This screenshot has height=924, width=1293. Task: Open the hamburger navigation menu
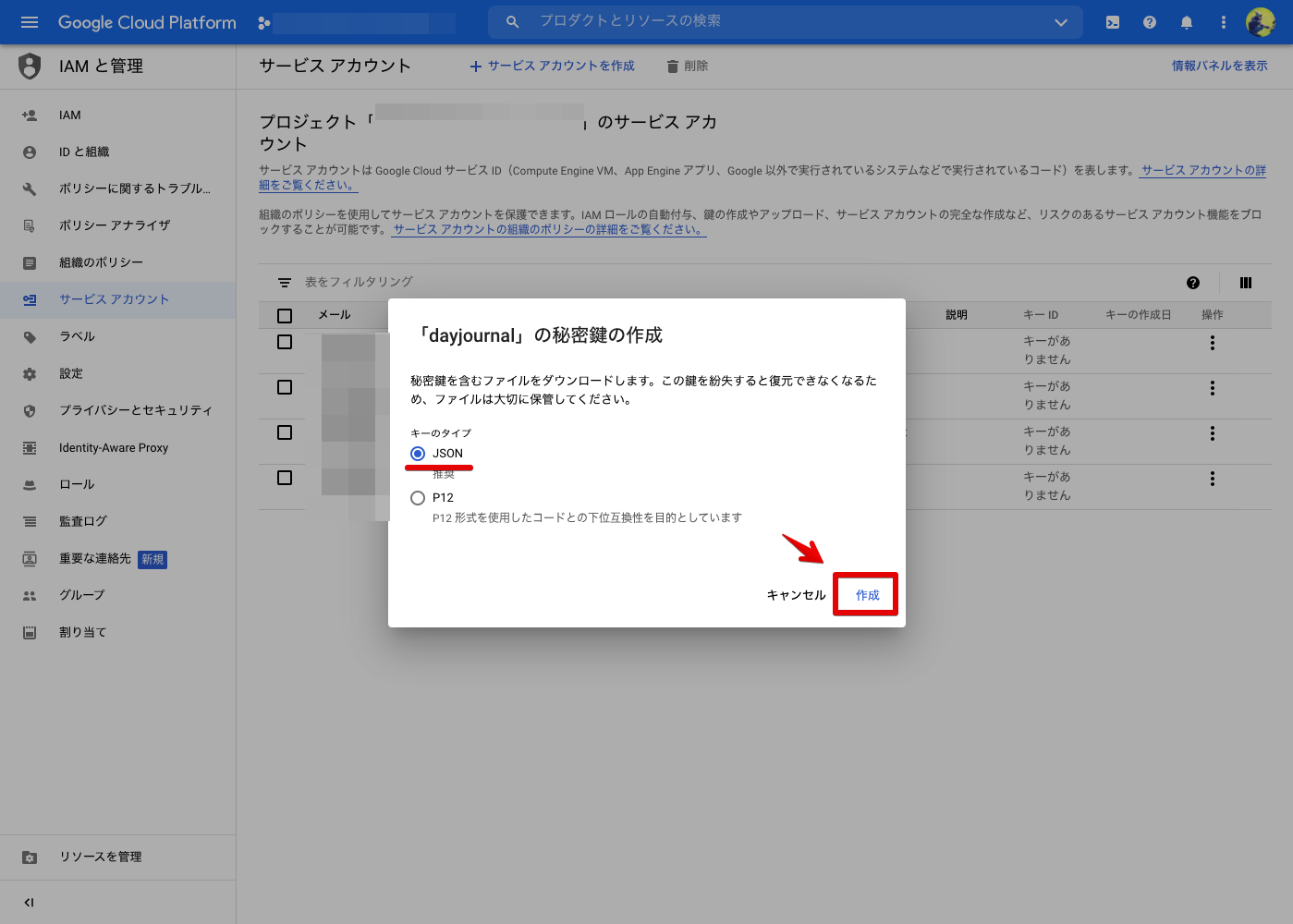point(30,22)
